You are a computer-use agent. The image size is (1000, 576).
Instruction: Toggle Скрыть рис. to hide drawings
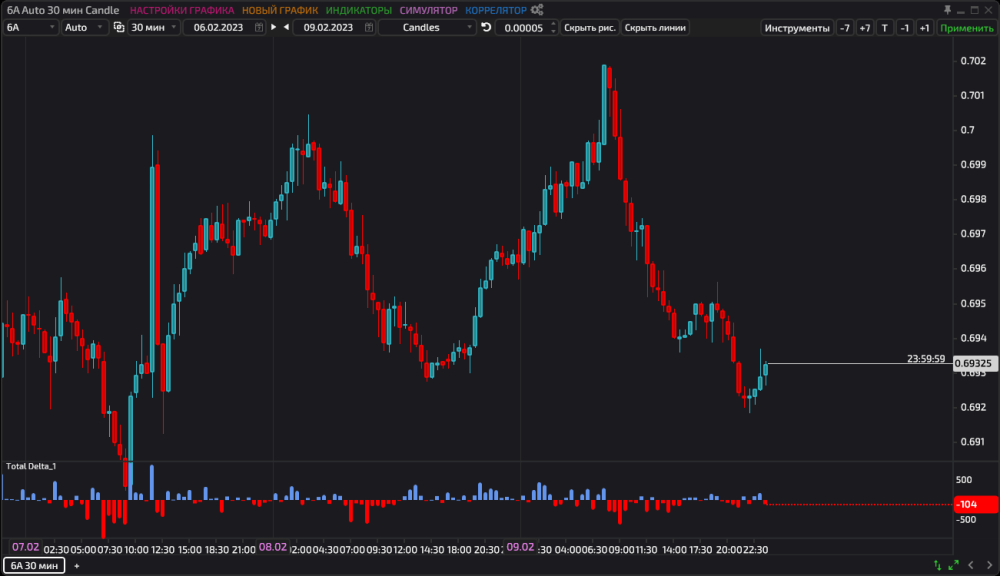[591, 27]
